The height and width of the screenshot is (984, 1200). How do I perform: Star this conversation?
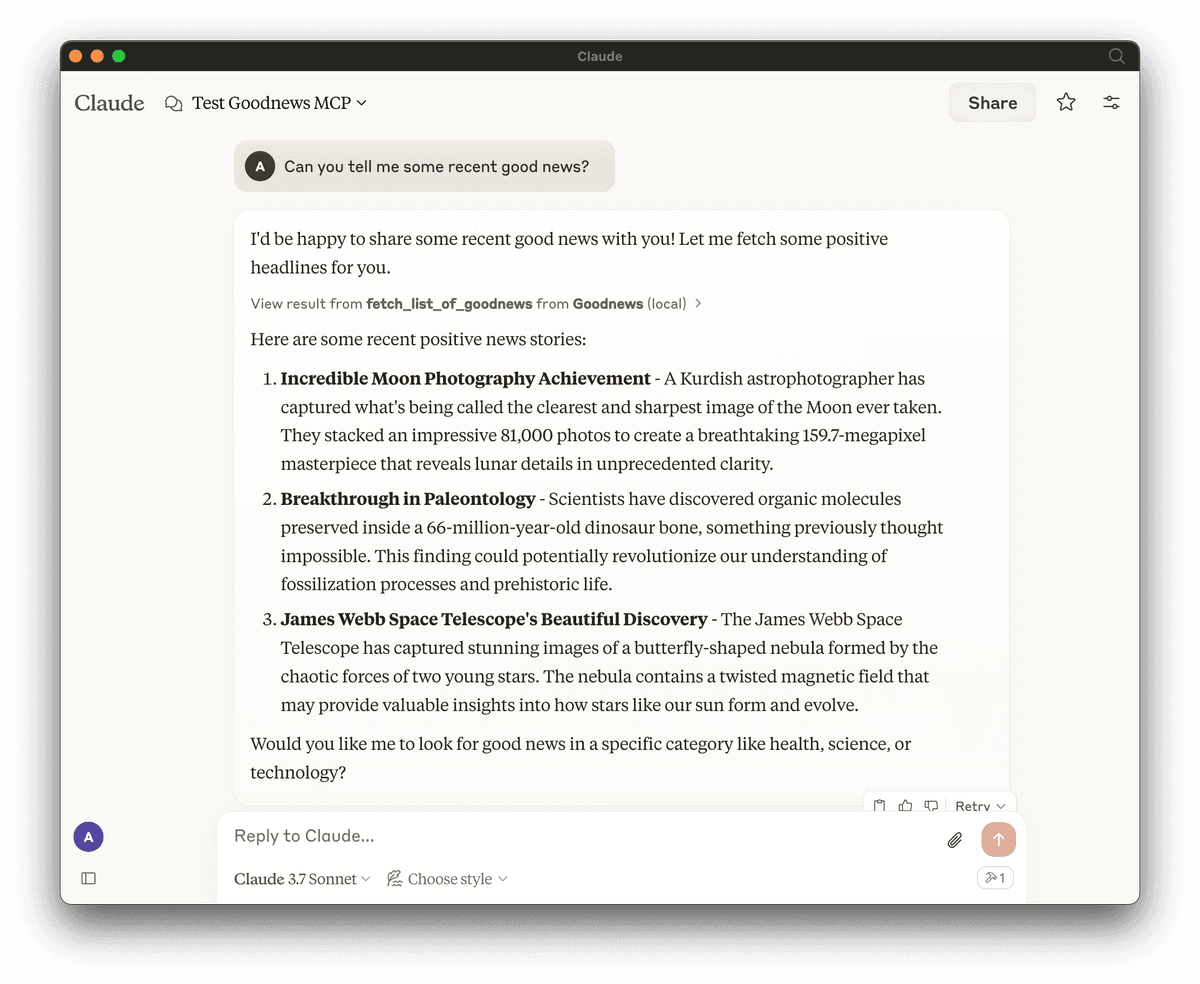point(1066,102)
